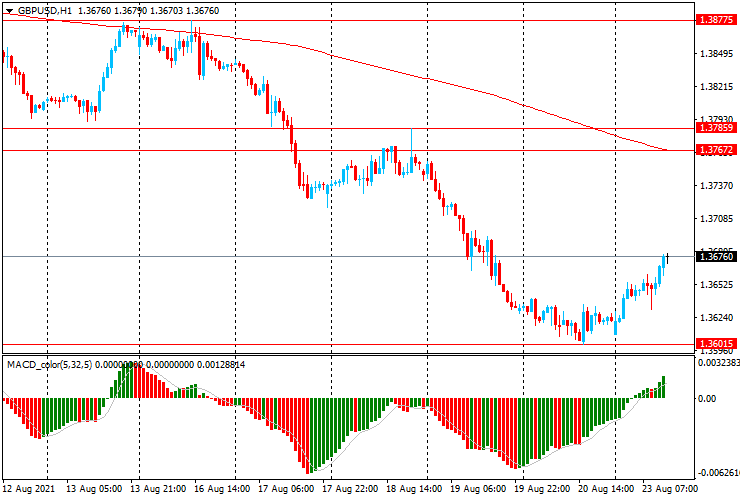Click the 19 Aug 06:00 time label
Image resolution: width=740 pixels, height=500 pixels.
(x=478, y=488)
